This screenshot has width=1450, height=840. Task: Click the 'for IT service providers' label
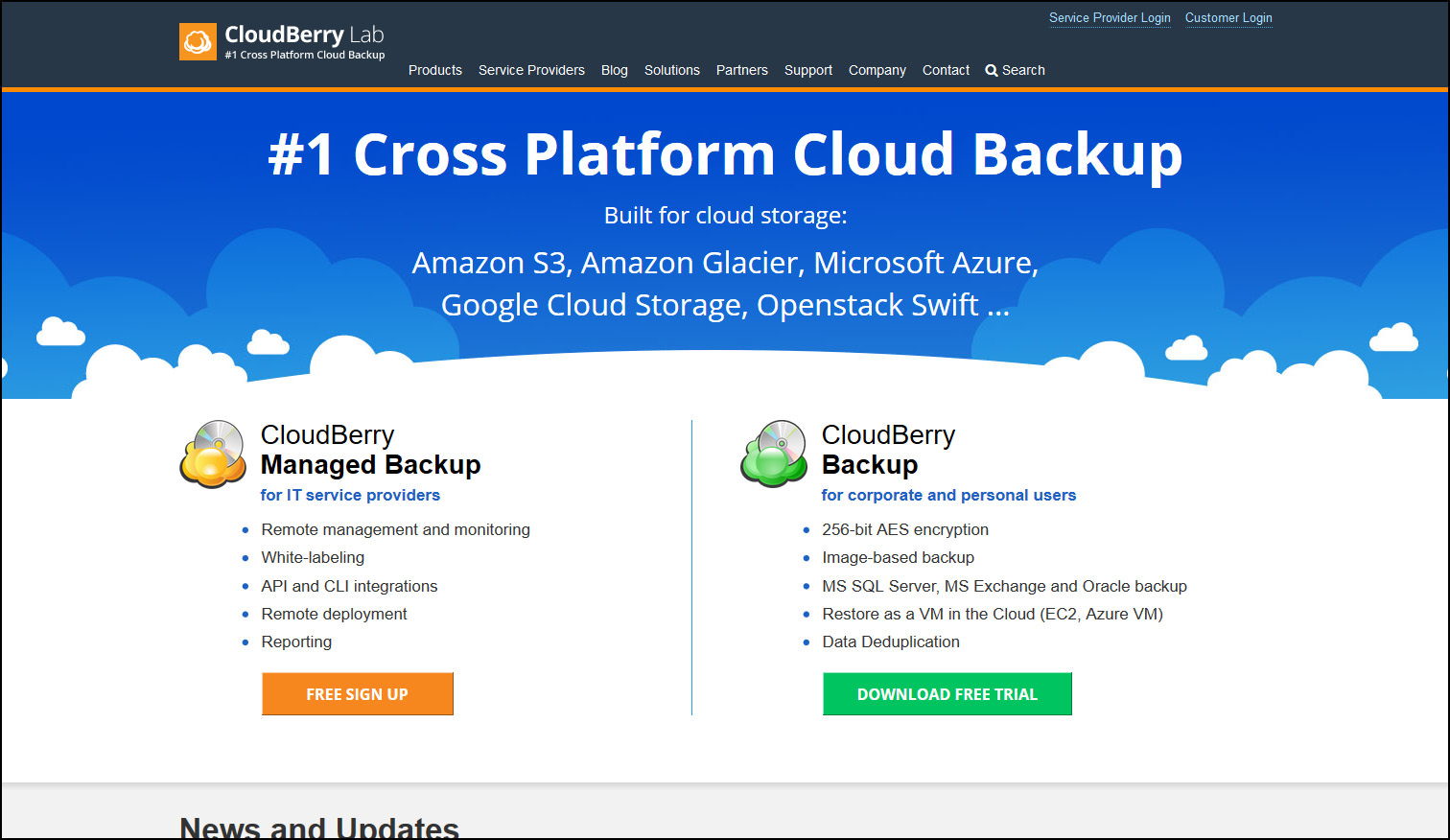350,495
